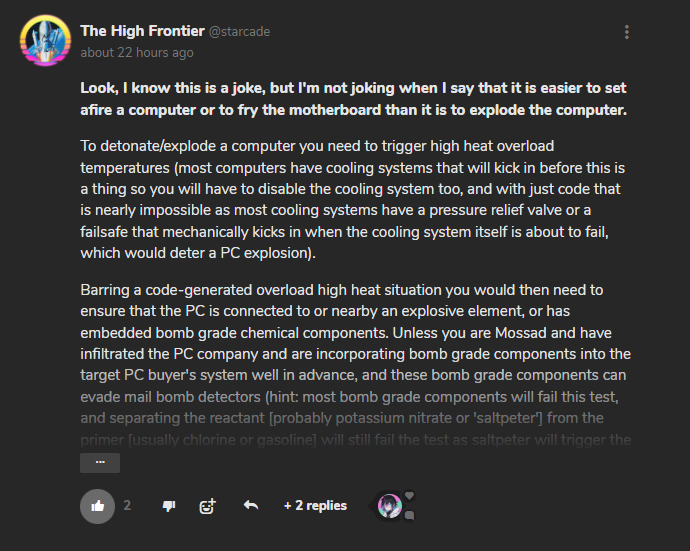The width and height of the screenshot is (690, 551).
Task: Click the paragraph starting Barring a code-generated
Action: tap(356, 364)
